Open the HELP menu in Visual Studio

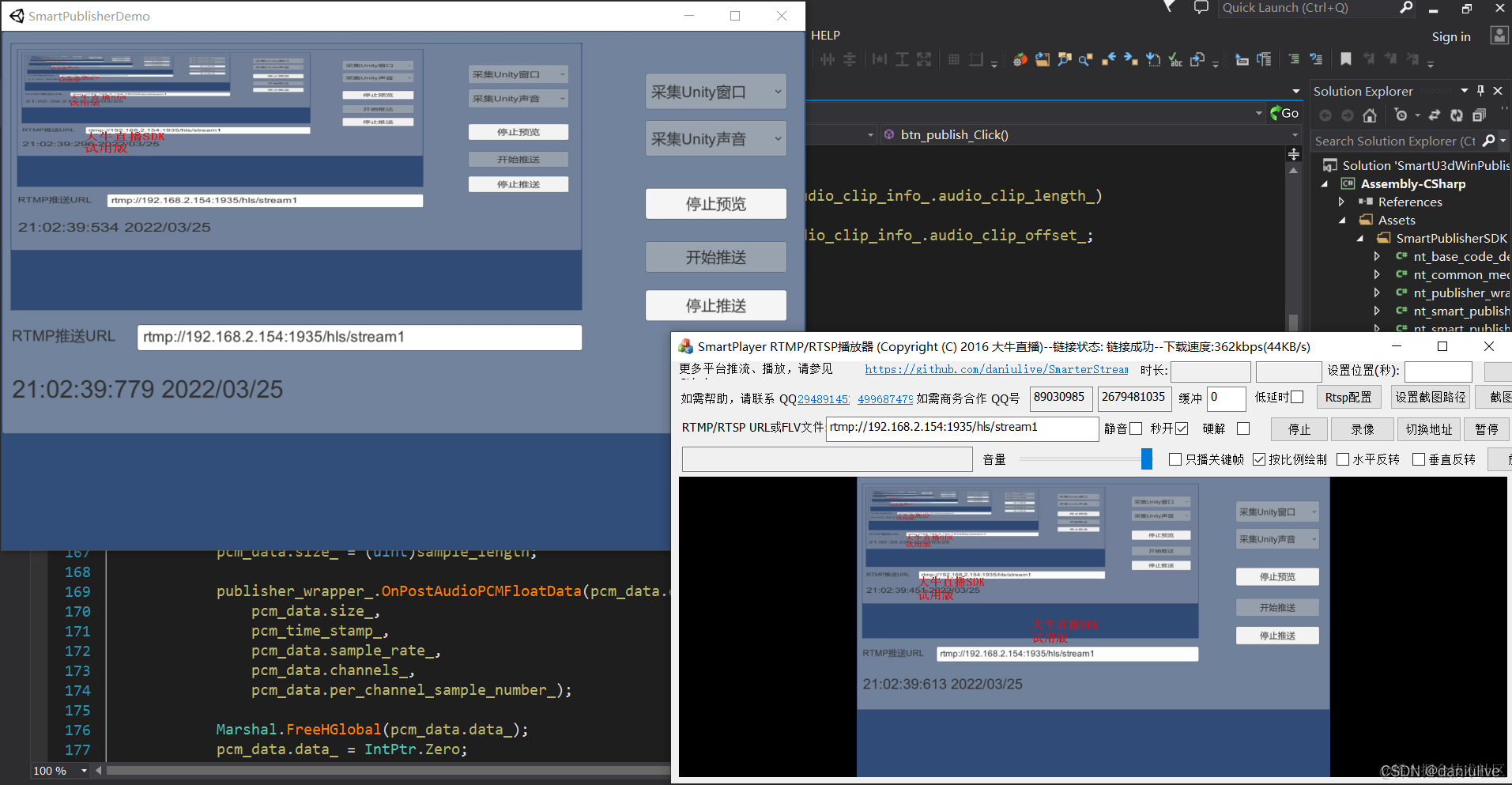click(825, 35)
